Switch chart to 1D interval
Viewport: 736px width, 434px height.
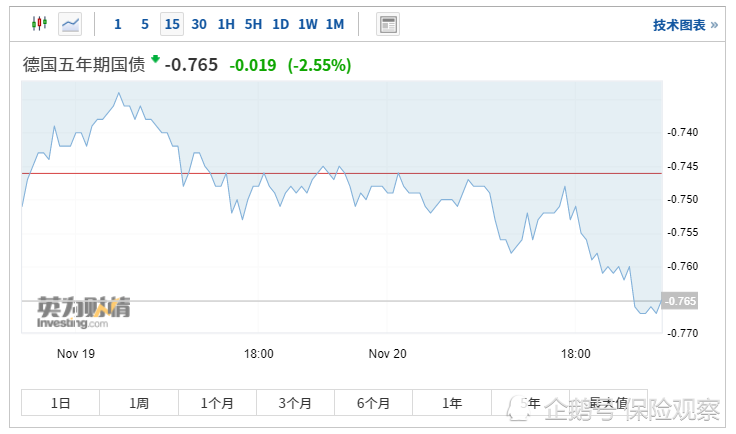pos(281,24)
